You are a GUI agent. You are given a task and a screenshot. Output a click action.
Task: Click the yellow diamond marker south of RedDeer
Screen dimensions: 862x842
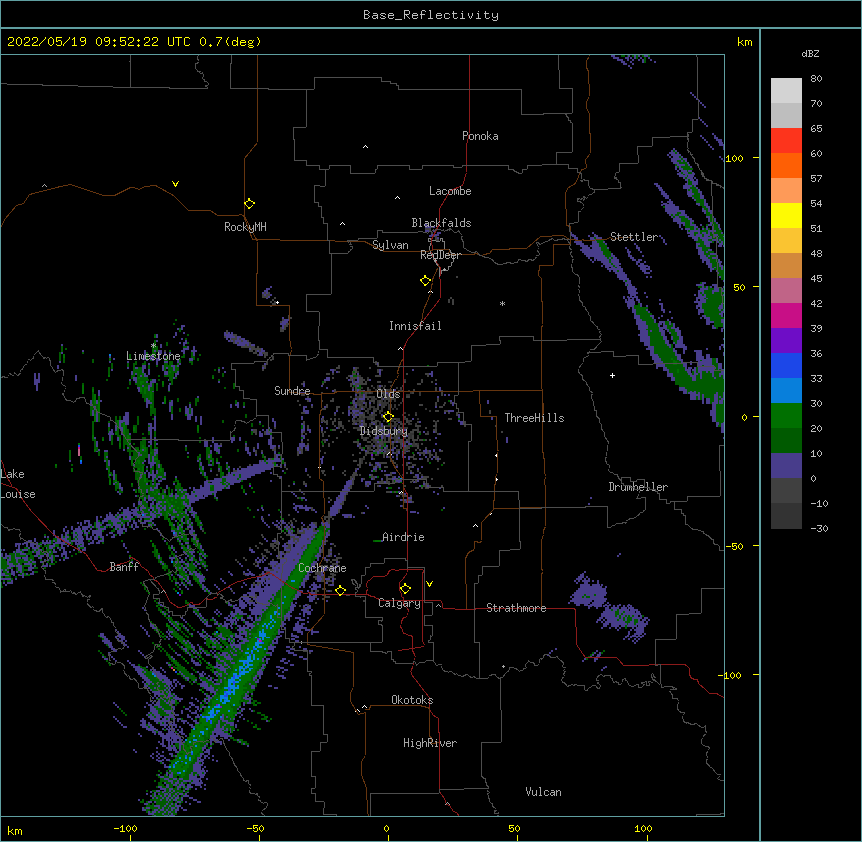coord(425,281)
